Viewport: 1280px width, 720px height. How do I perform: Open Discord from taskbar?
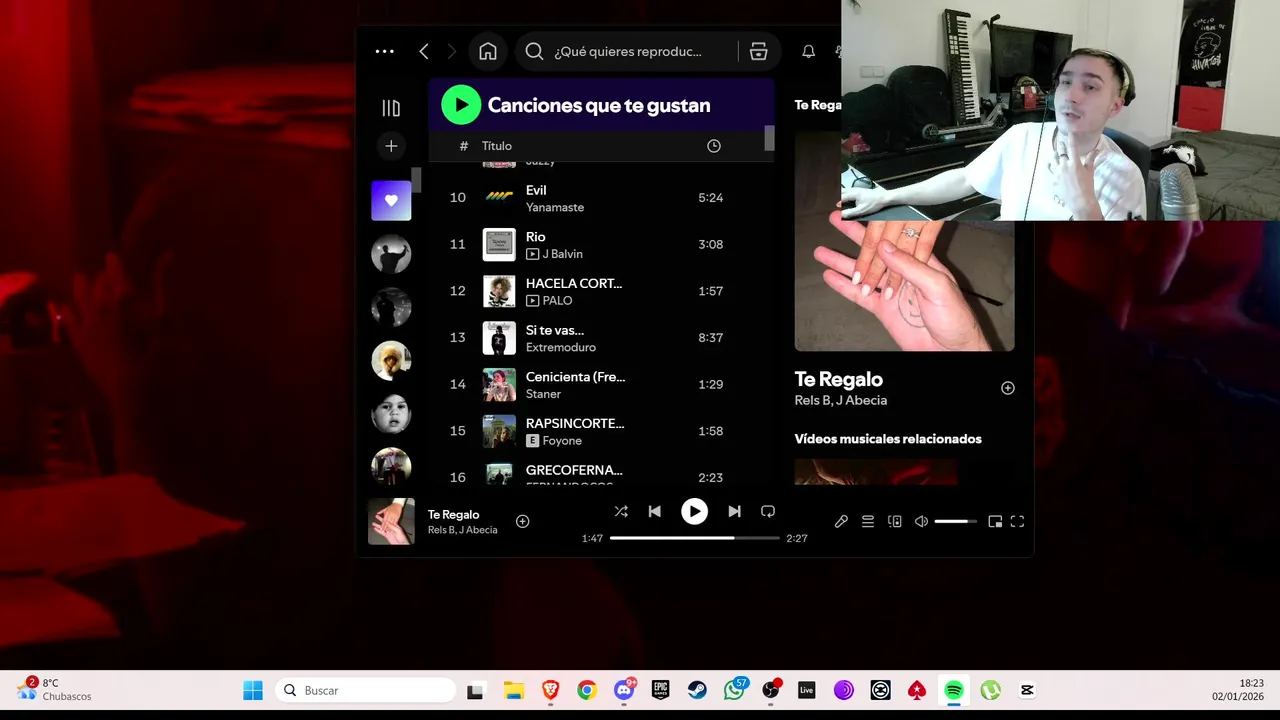pyautogui.click(x=624, y=690)
